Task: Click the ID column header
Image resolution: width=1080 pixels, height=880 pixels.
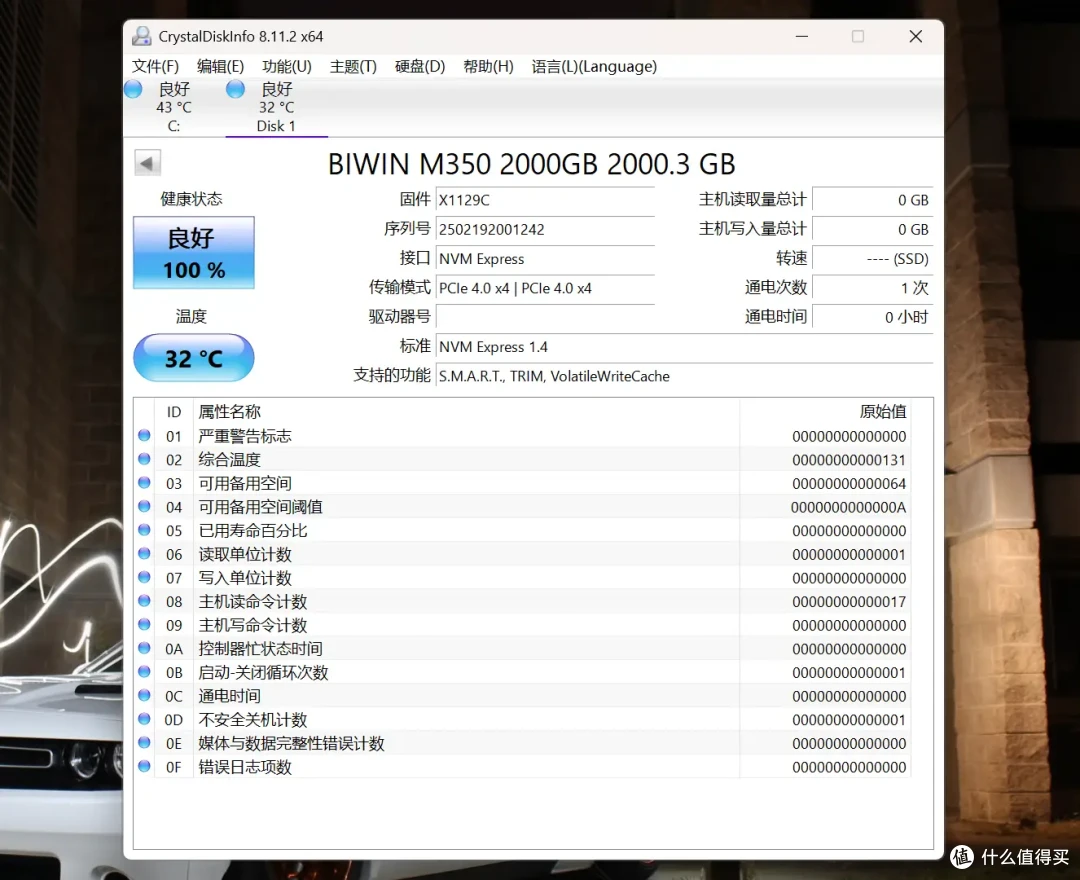Action: point(174,412)
